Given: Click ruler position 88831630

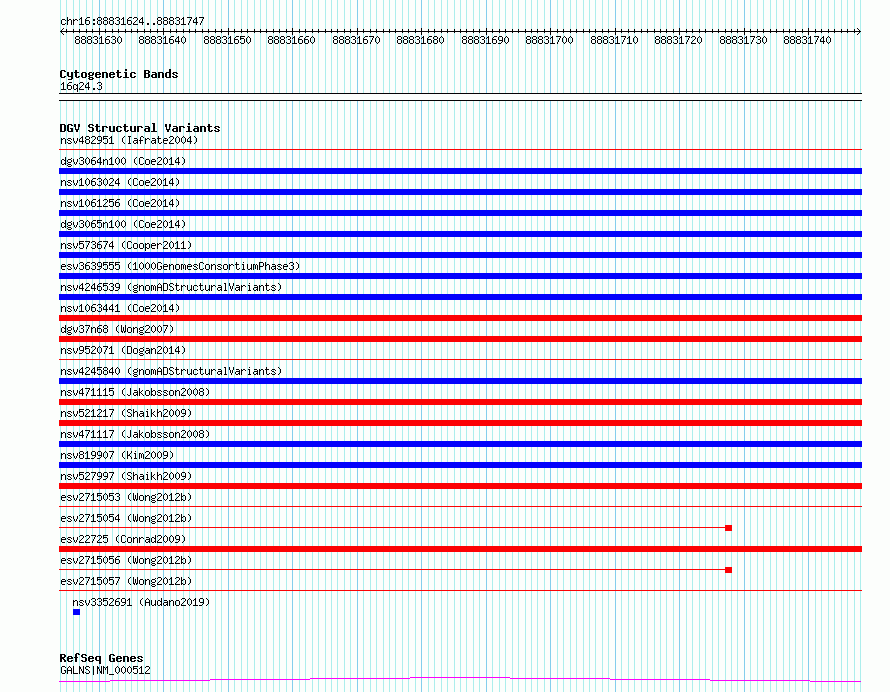Looking at the screenshot, I should point(98,40).
